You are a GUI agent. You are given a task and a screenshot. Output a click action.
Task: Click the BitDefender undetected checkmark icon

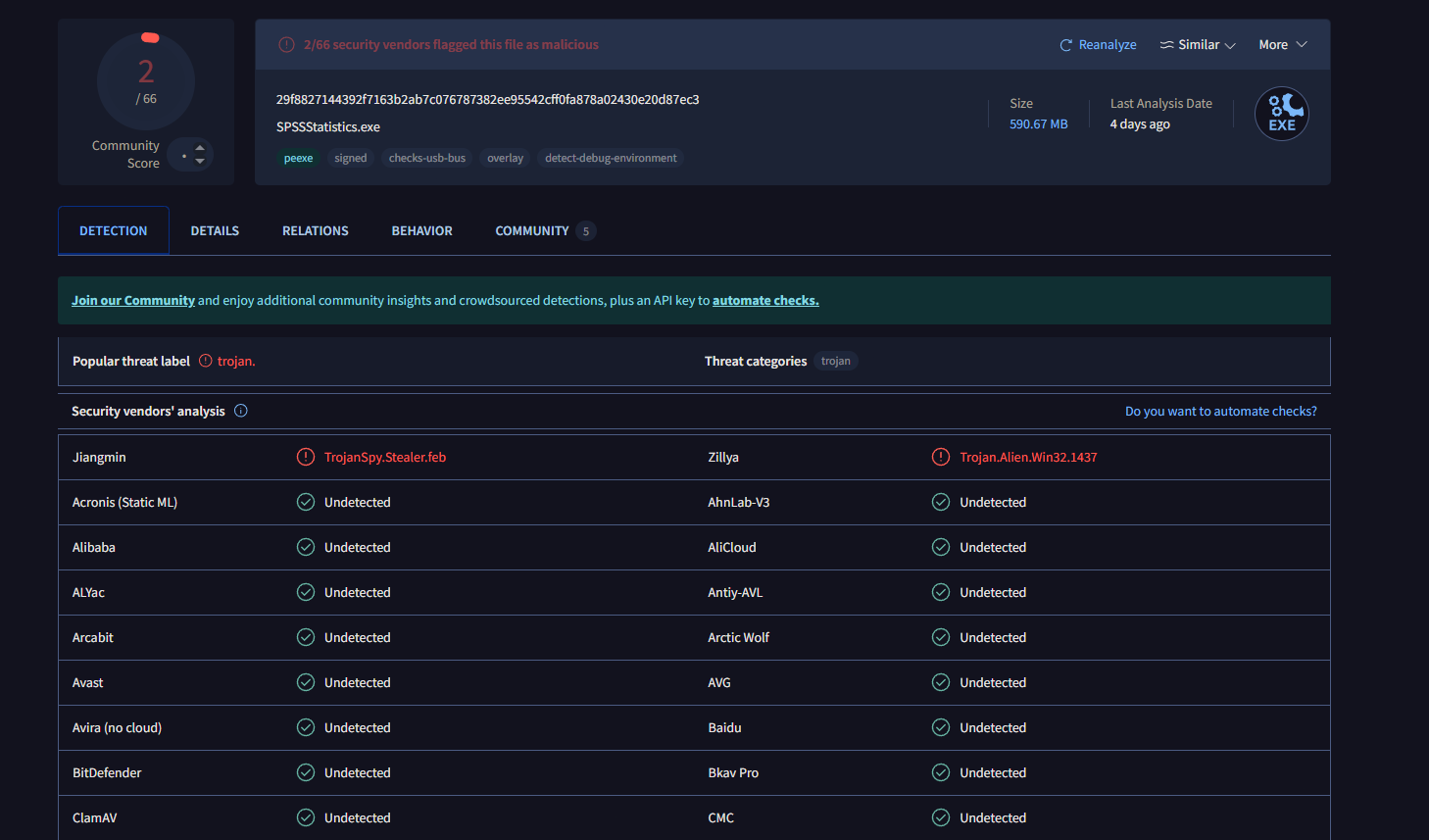(x=306, y=772)
